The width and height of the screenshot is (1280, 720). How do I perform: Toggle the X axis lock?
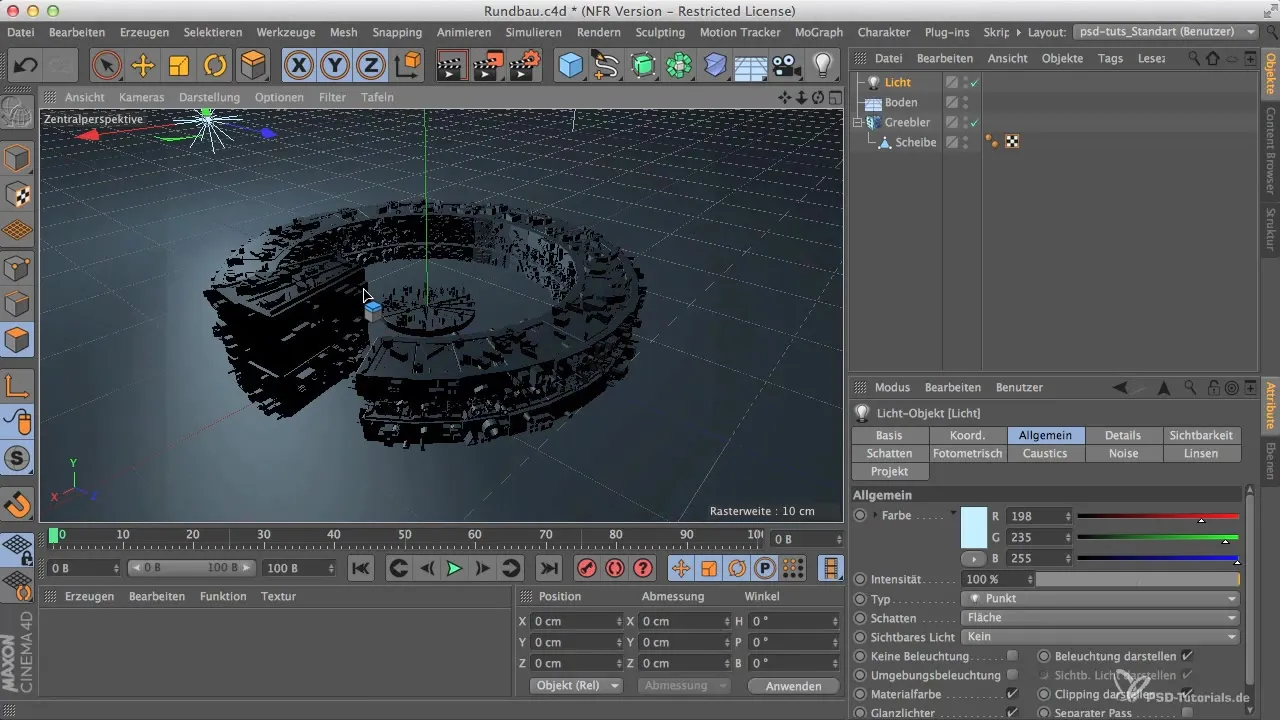tap(298, 66)
